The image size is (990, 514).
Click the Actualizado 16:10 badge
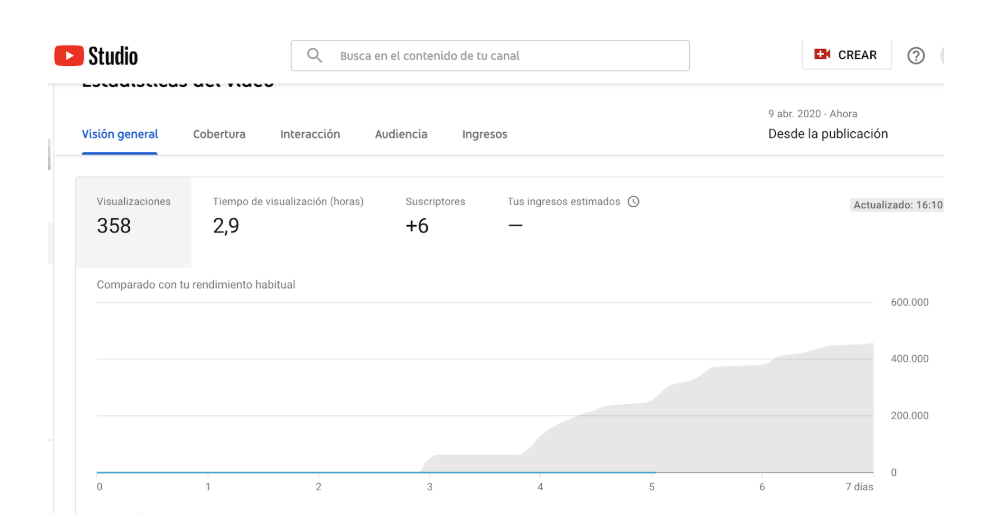[897, 205]
